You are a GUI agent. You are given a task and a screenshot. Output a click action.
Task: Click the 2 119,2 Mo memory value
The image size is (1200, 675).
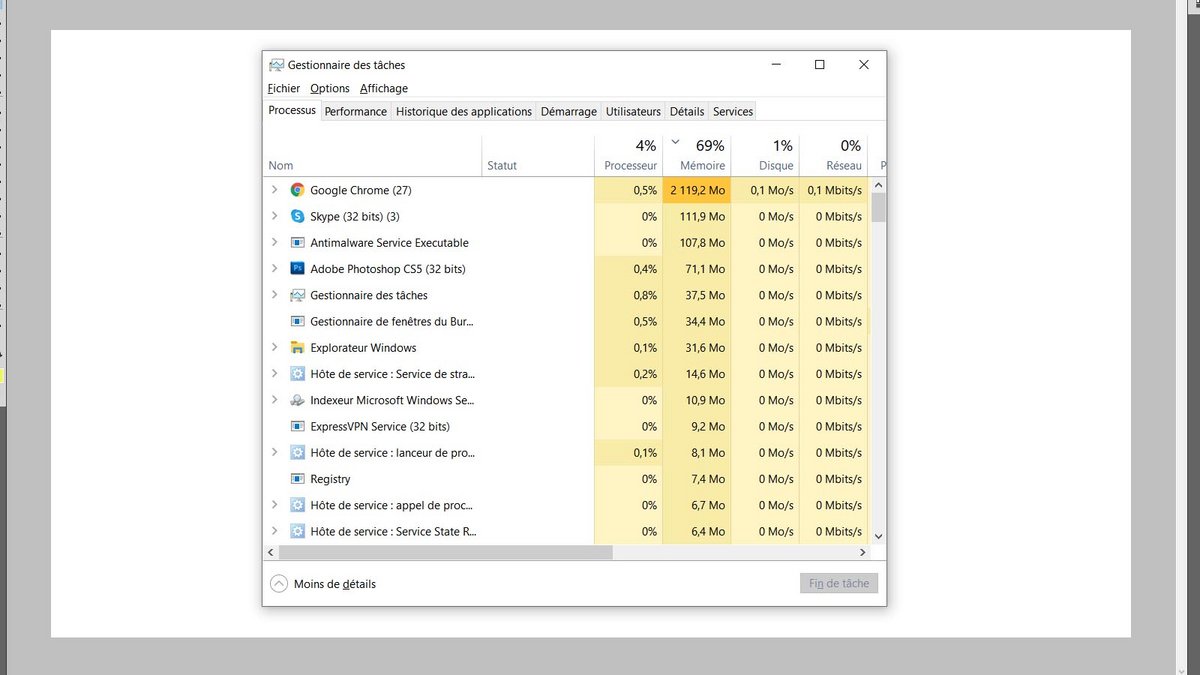coord(697,190)
